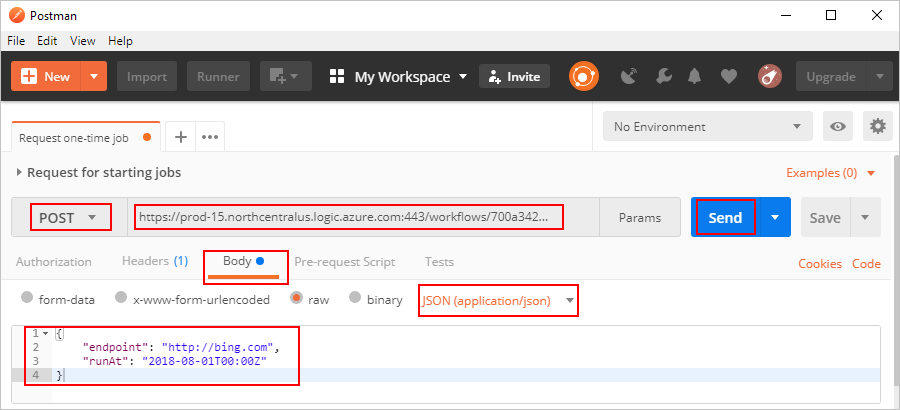The width and height of the screenshot is (900, 410).
Task: Open a new tab with plus icon
Action: coord(181,137)
